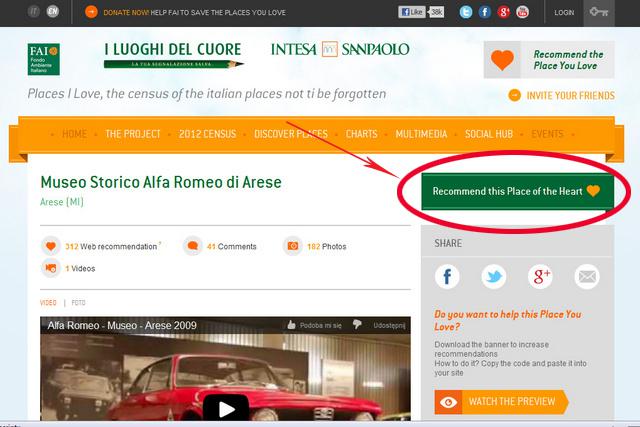
Task: Select the Foto tab
Action: point(78,302)
